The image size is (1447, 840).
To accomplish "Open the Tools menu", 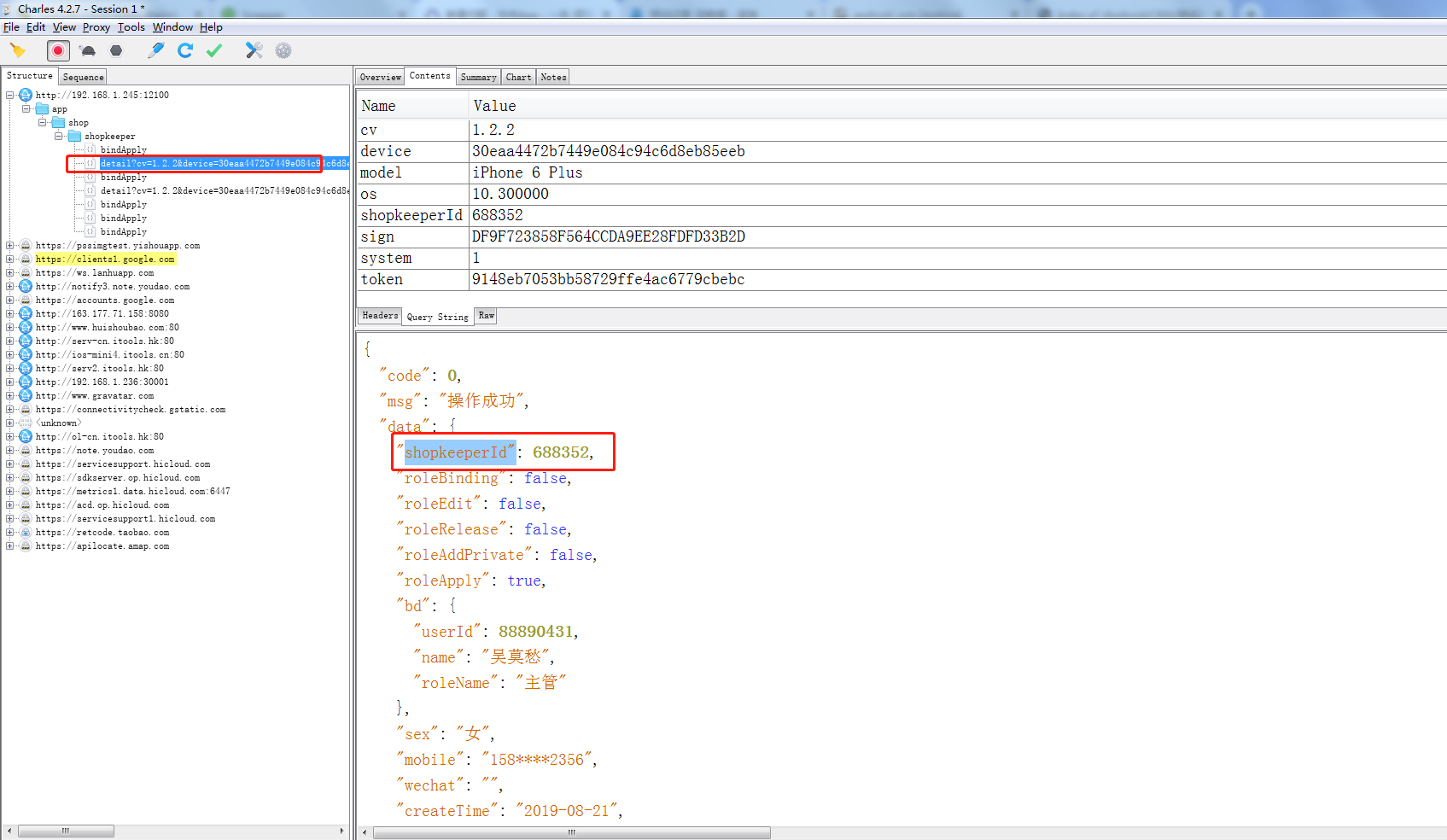I will pos(131,27).
